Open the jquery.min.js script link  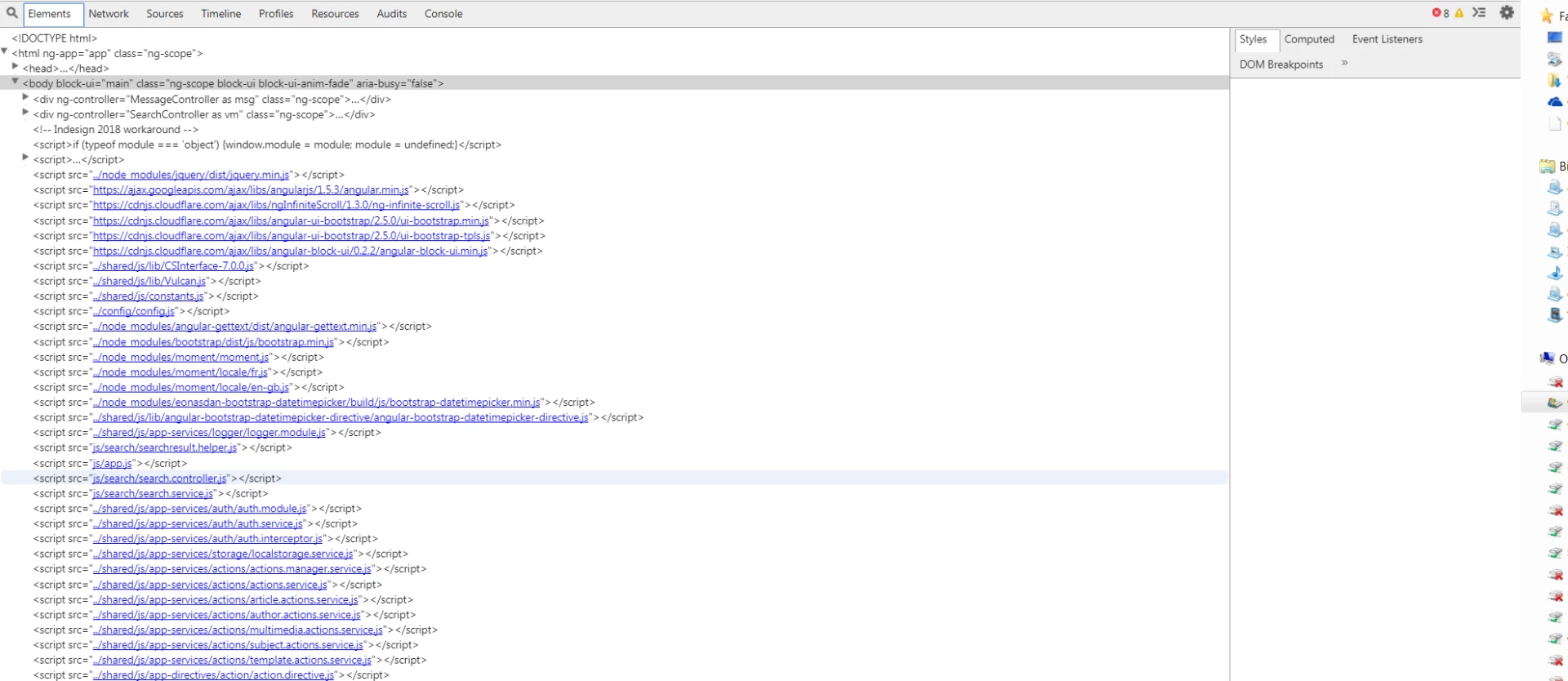click(x=190, y=175)
